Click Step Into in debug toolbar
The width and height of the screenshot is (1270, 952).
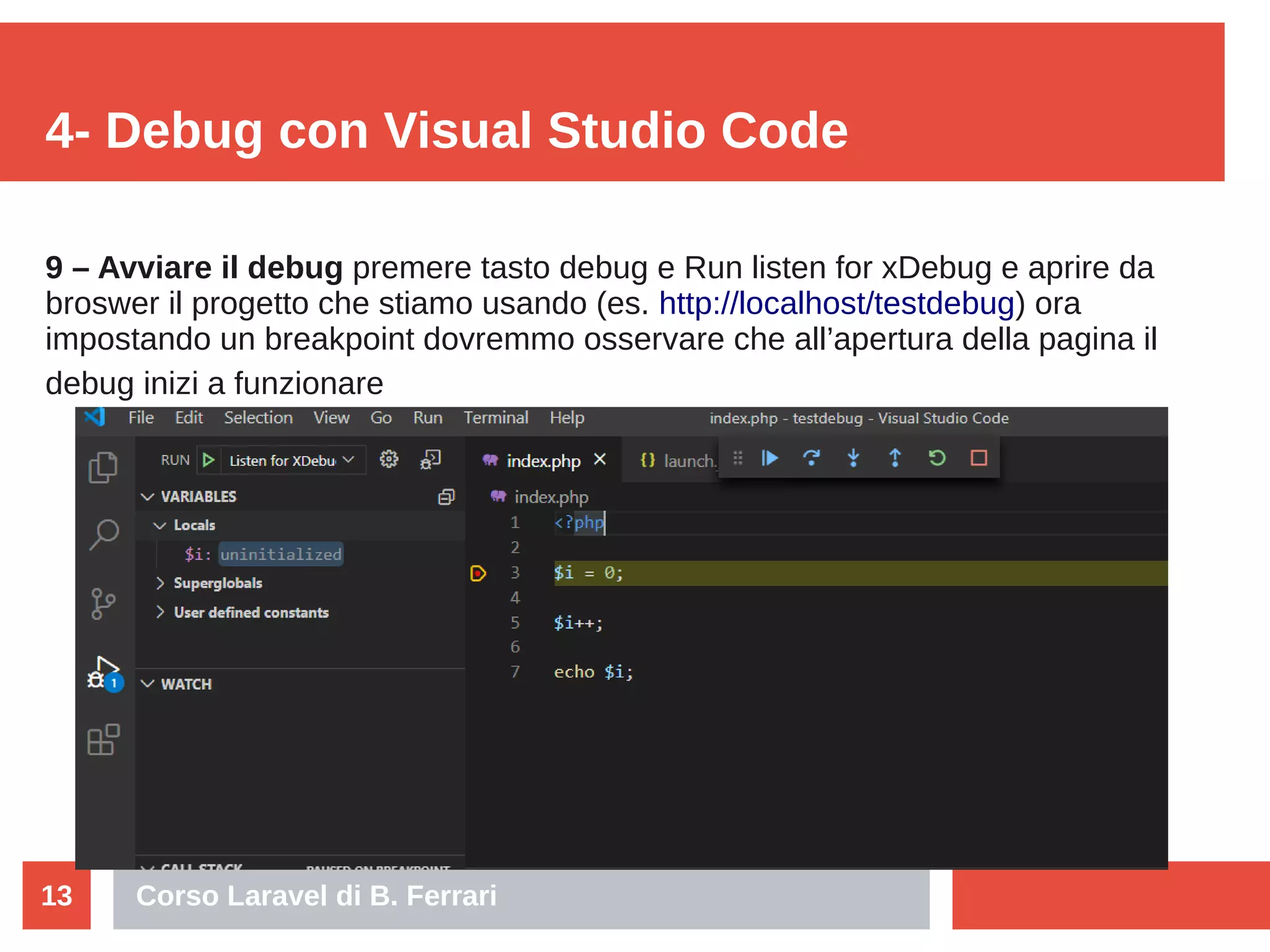[853, 458]
